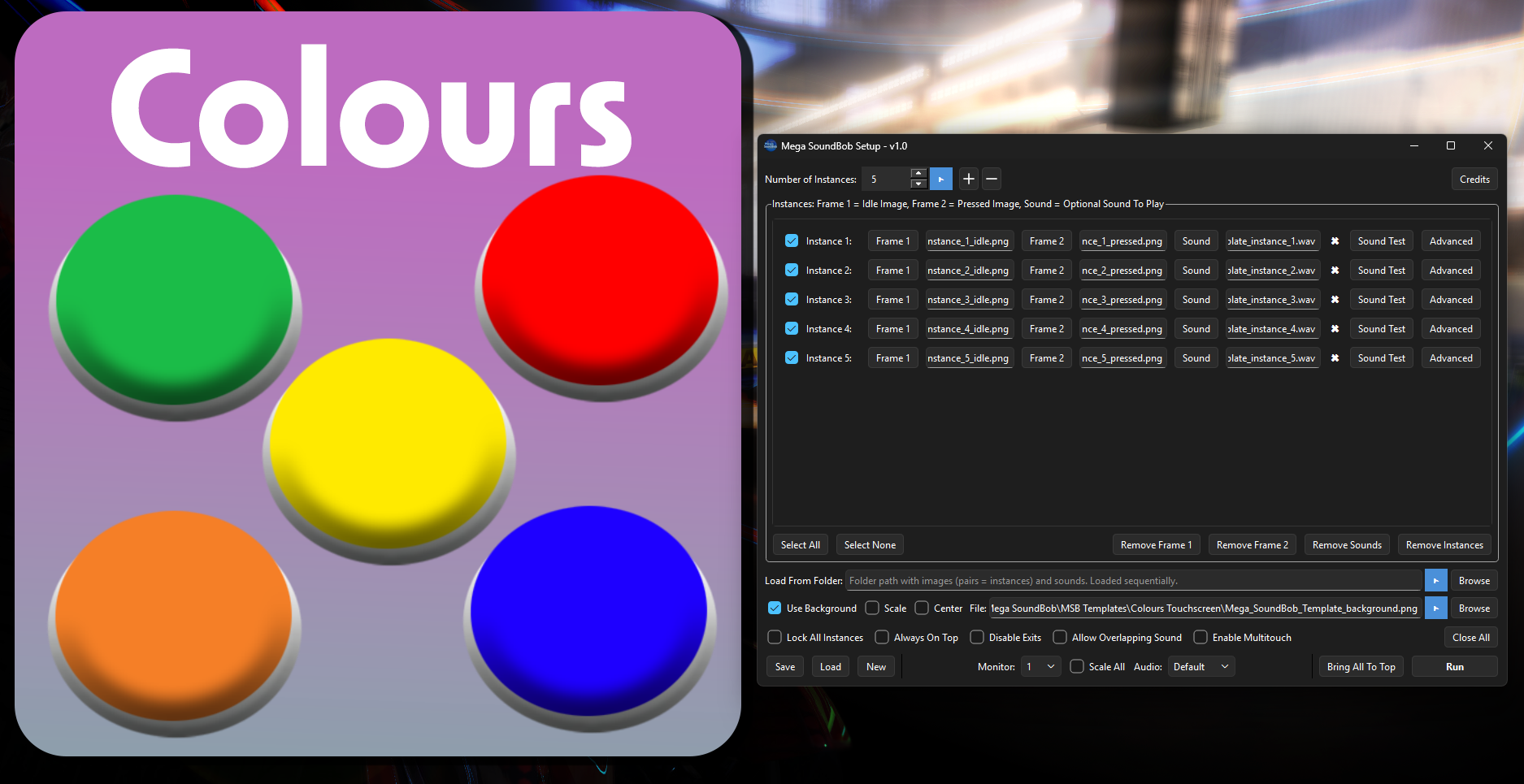Click the plus icon to add an instance
This screenshot has height=784, width=1524.
coord(969,179)
